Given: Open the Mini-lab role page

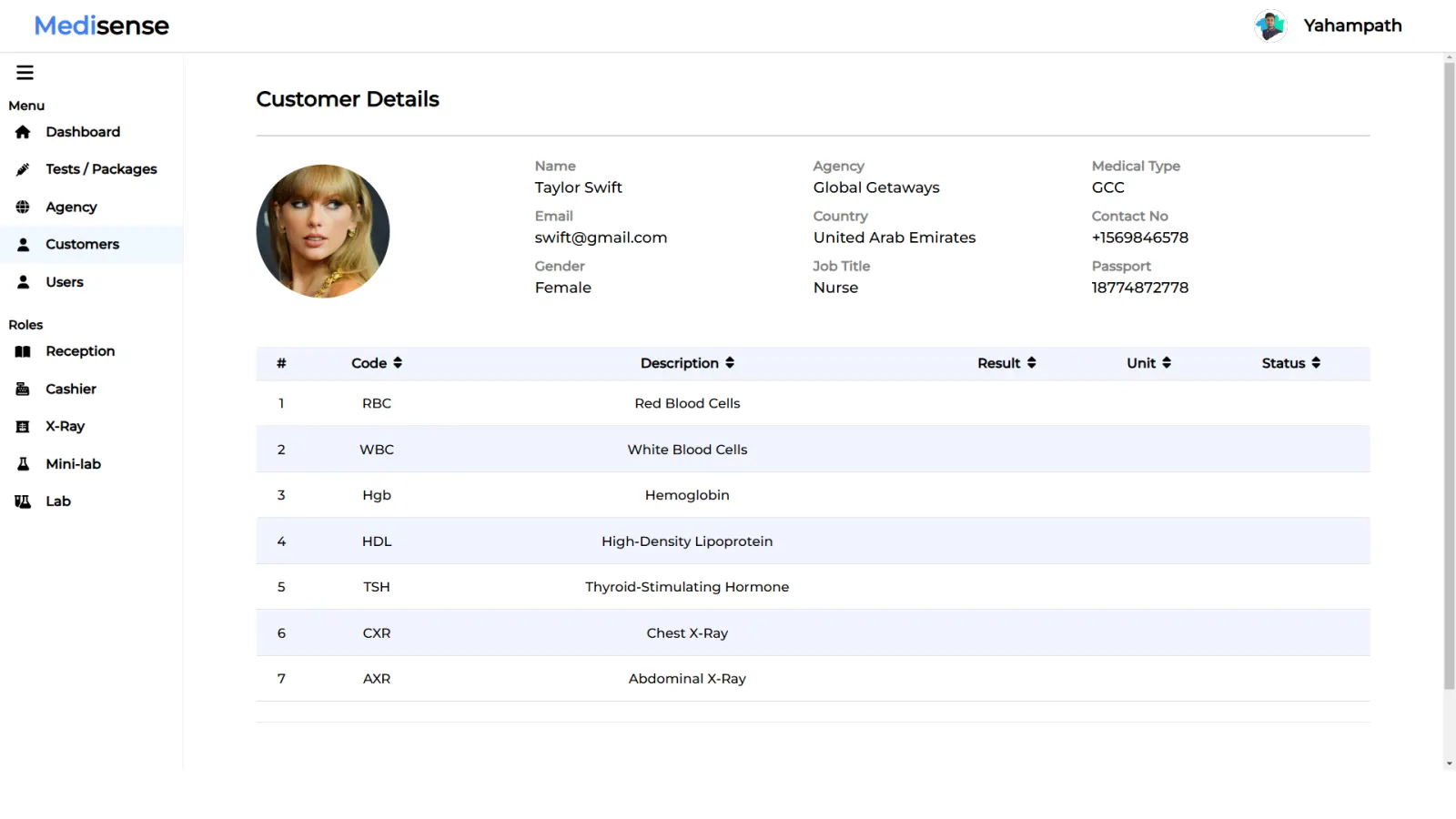Looking at the screenshot, I should [91, 464].
